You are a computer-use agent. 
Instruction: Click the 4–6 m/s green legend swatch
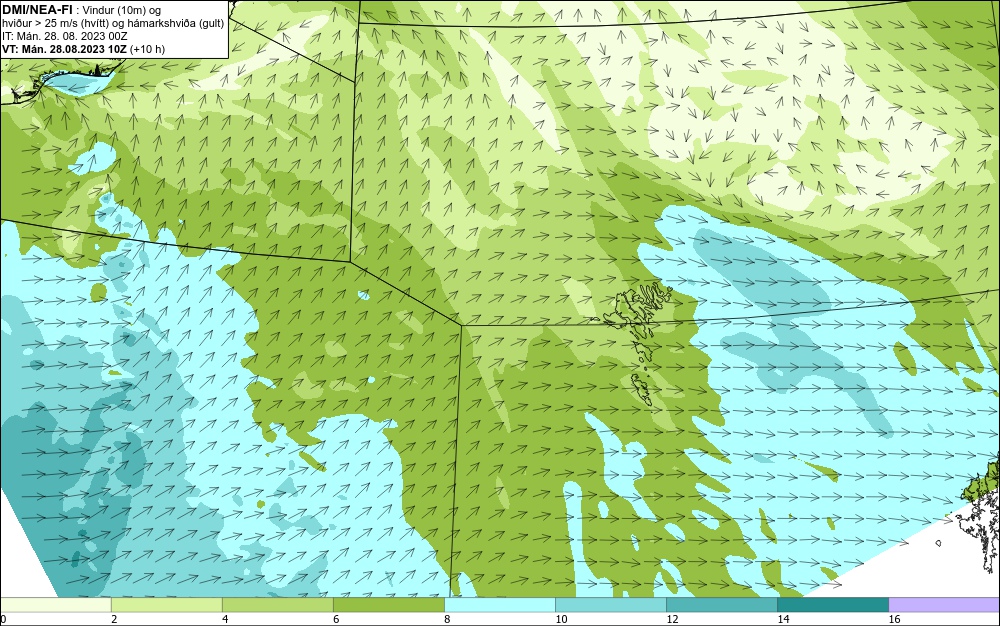[x=277, y=604]
